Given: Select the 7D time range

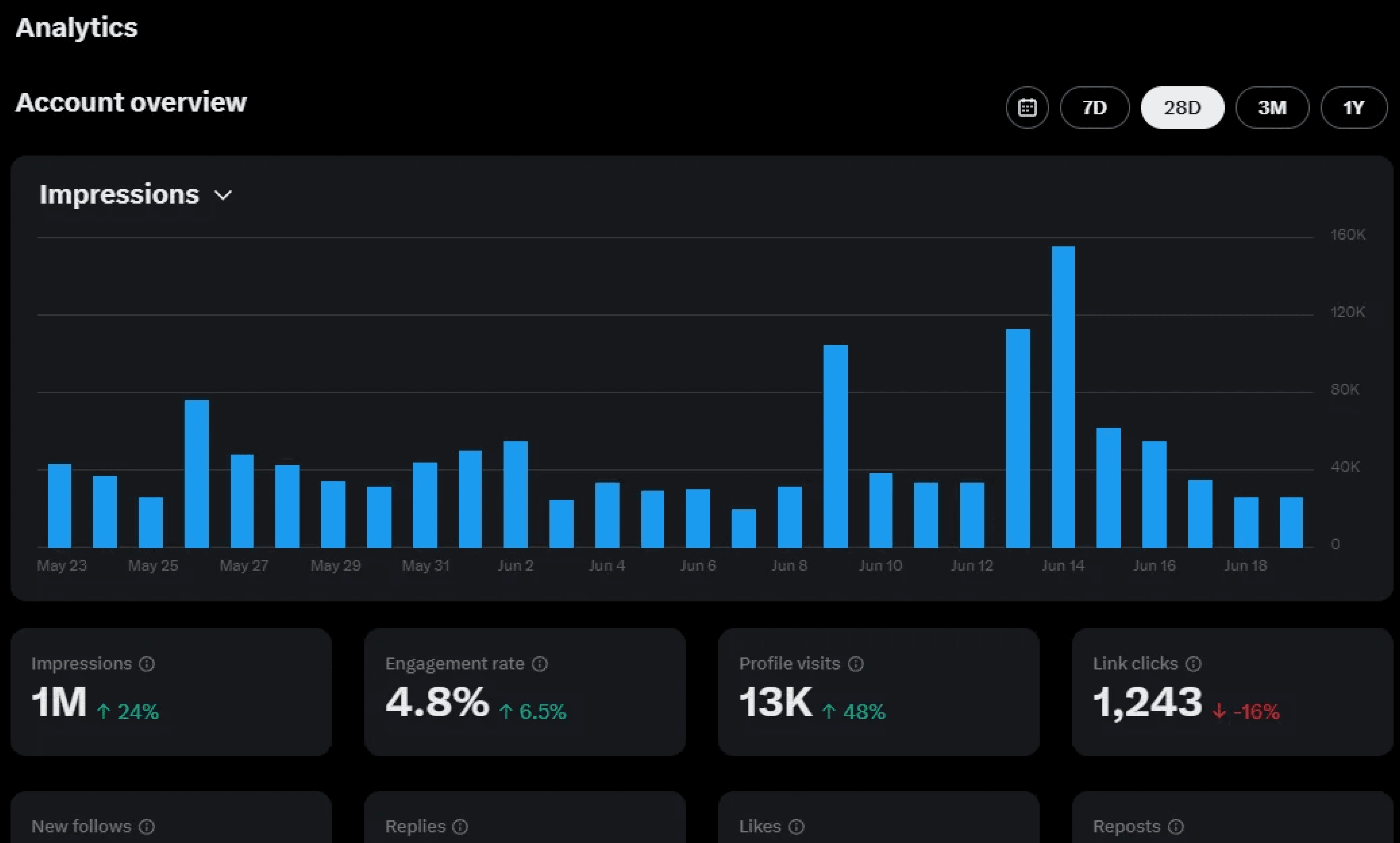Looking at the screenshot, I should click(1094, 107).
